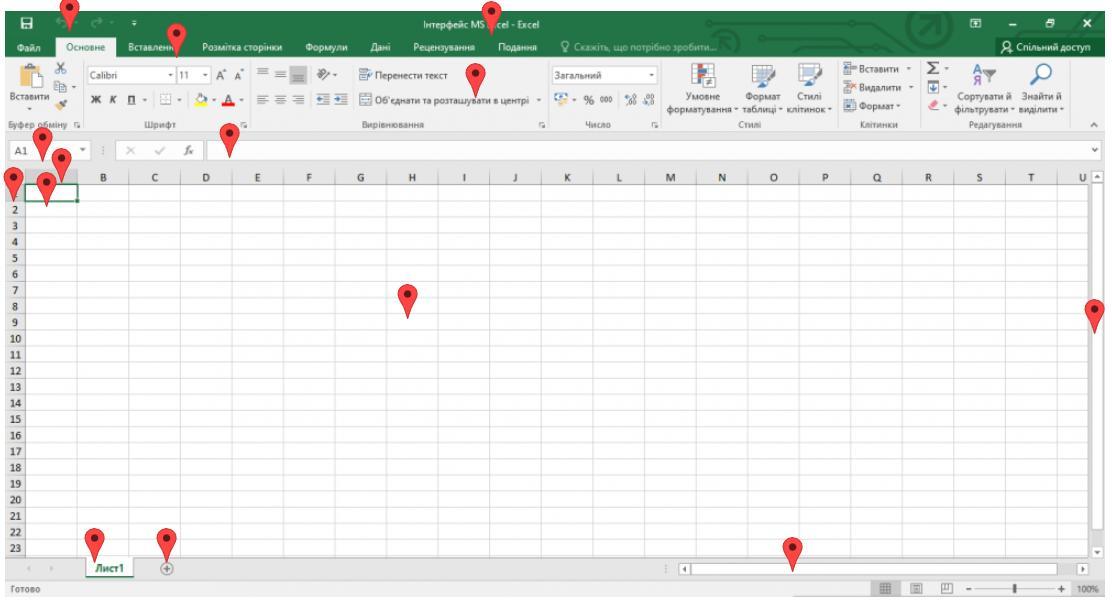This screenshot has height=601, width=1112.
Task: Open the font size 11 dropdown
Action: [x=205, y=75]
